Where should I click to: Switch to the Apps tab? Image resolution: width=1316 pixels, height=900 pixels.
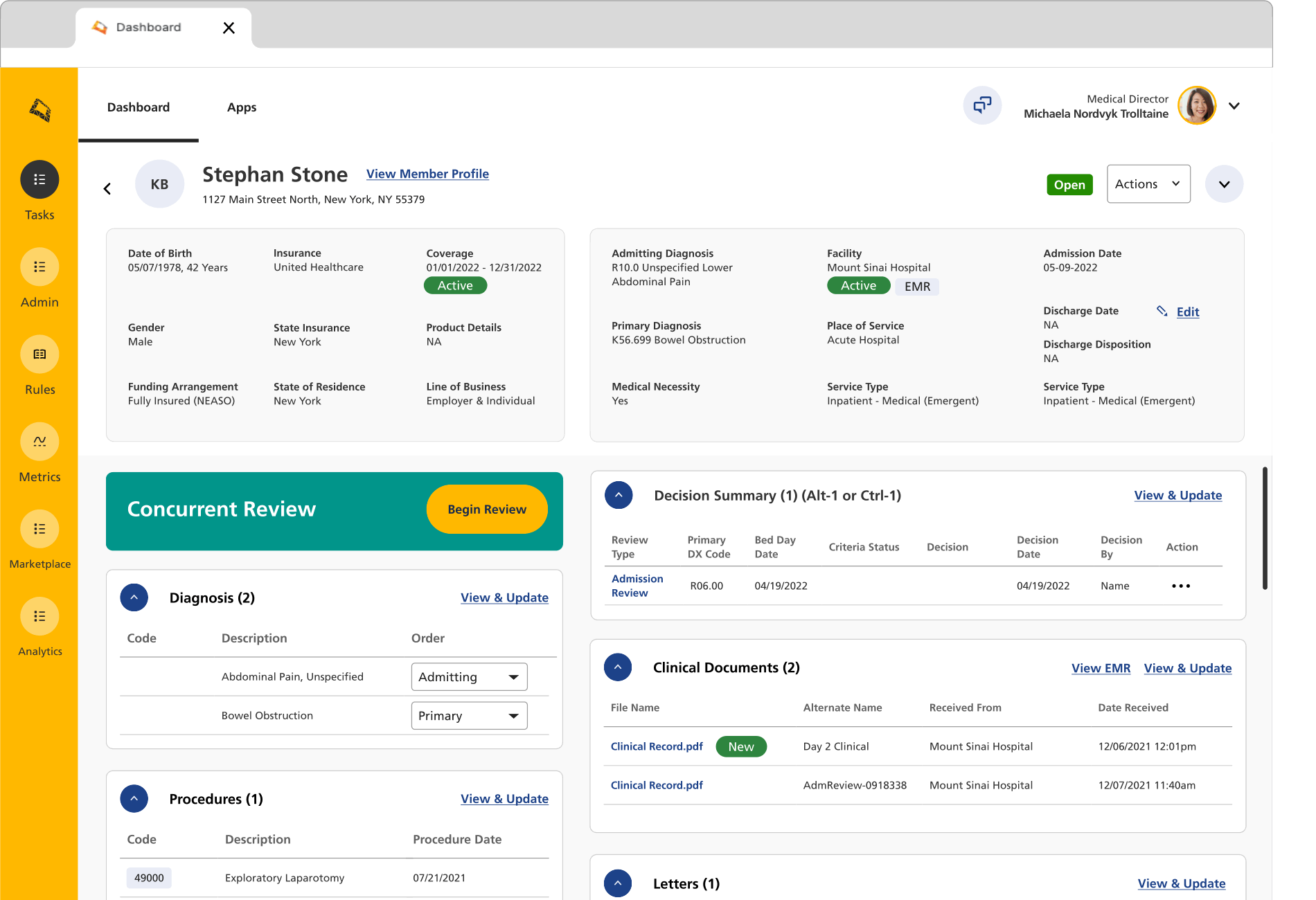(x=242, y=107)
